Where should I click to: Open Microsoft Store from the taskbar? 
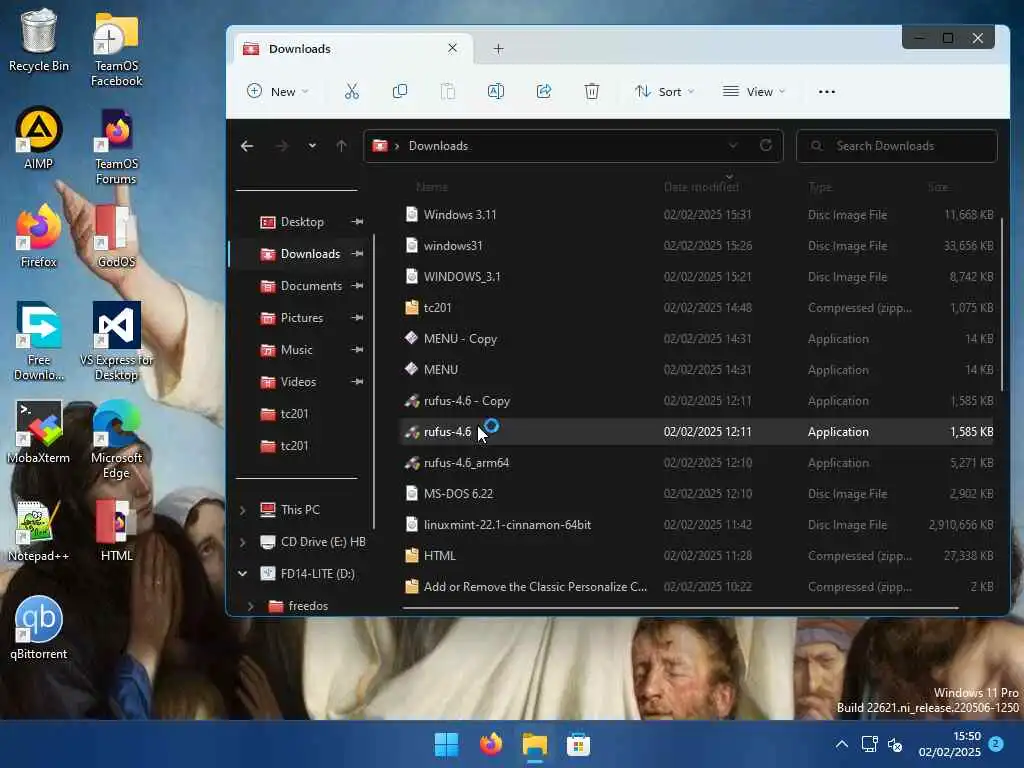point(578,744)
